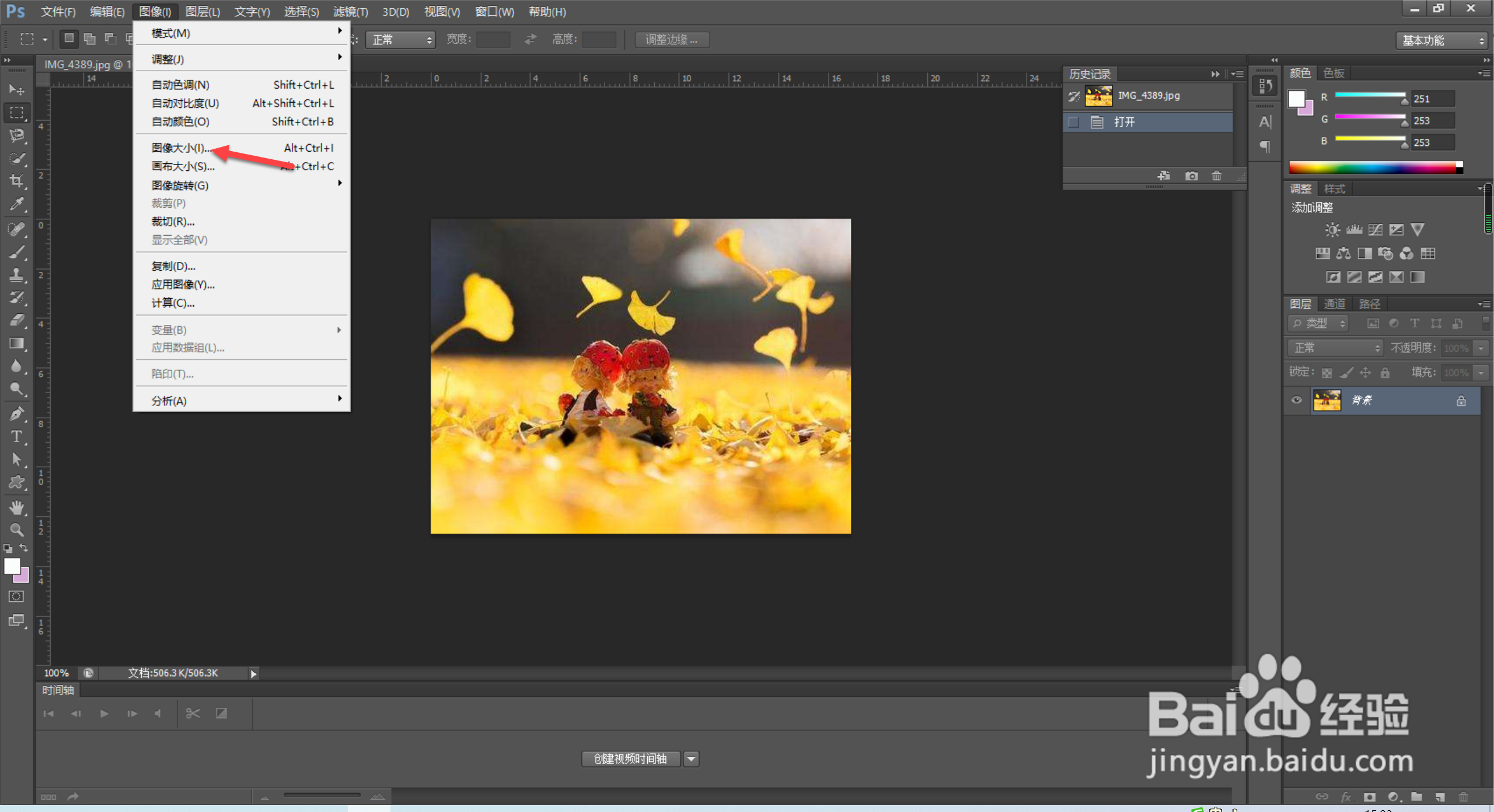Enable New Selection mode button
The height and width of the screenshot is (812, 1494).
[x=69, y=38]
